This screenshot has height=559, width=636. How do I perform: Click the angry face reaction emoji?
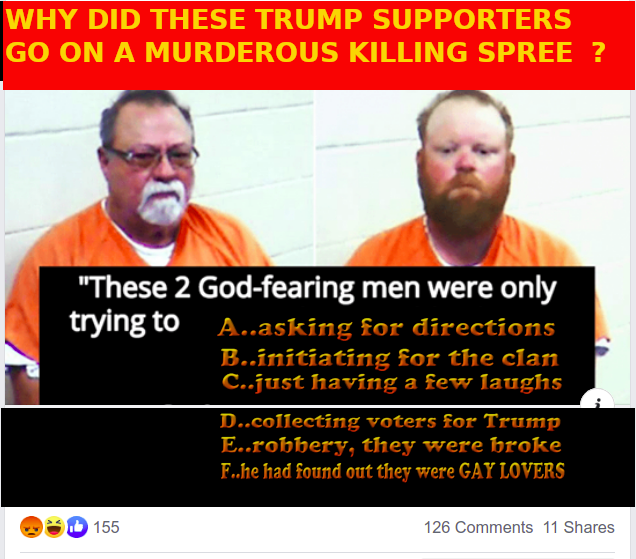(x=31, y=527)
